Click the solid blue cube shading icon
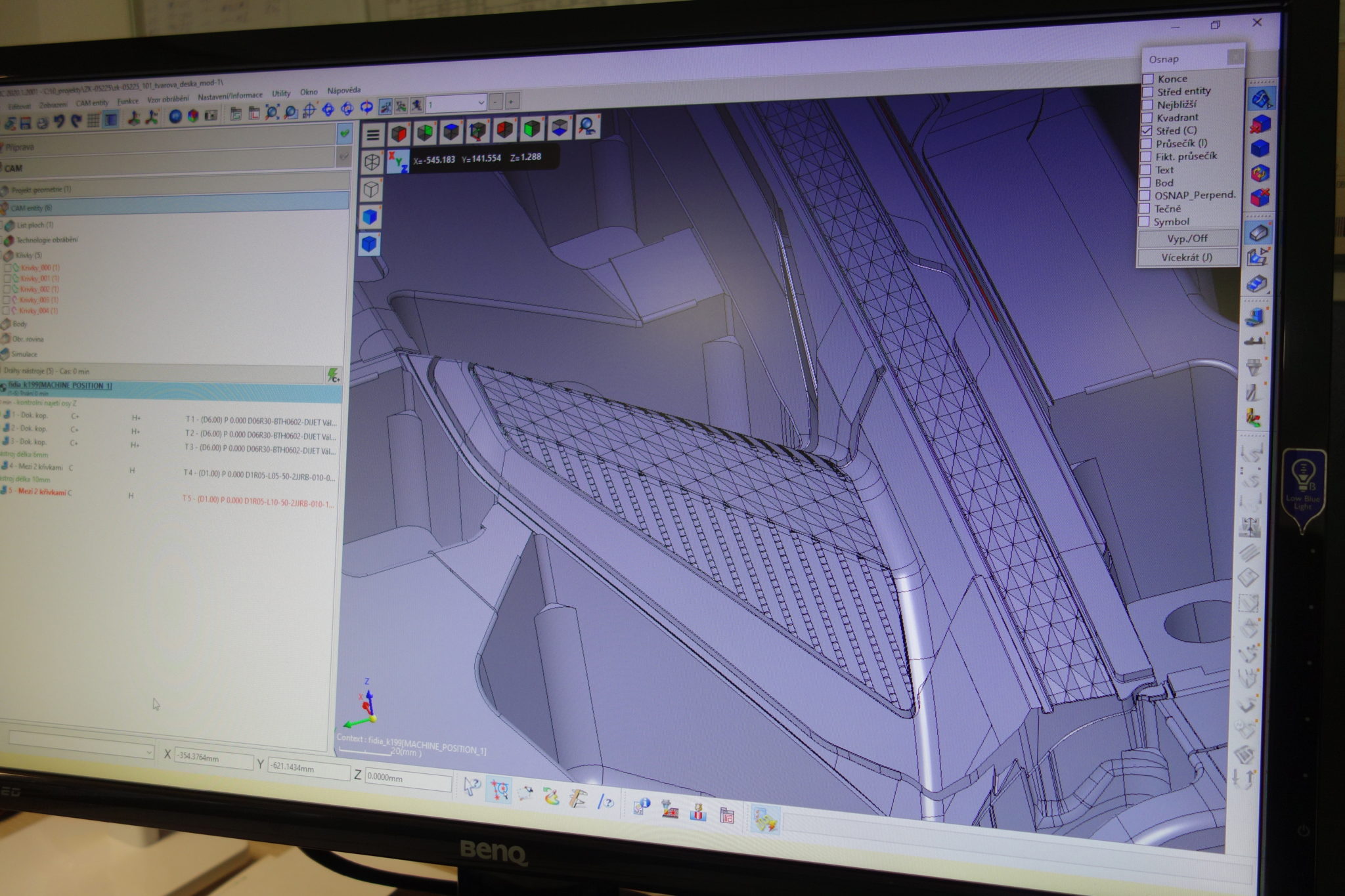 pyautogui.click(x=371, y=217)
